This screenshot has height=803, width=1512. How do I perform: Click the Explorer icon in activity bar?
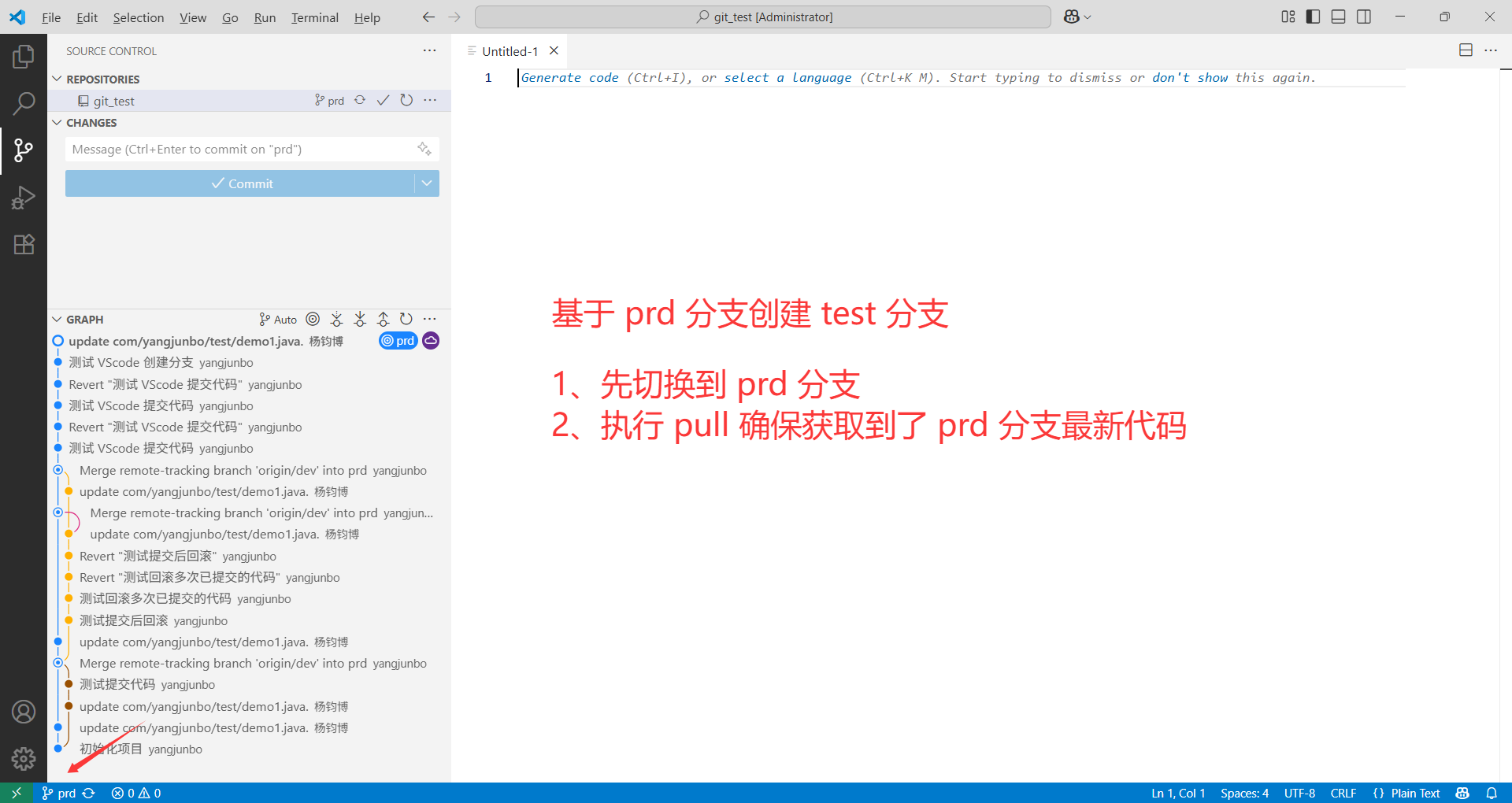[24, 56]
